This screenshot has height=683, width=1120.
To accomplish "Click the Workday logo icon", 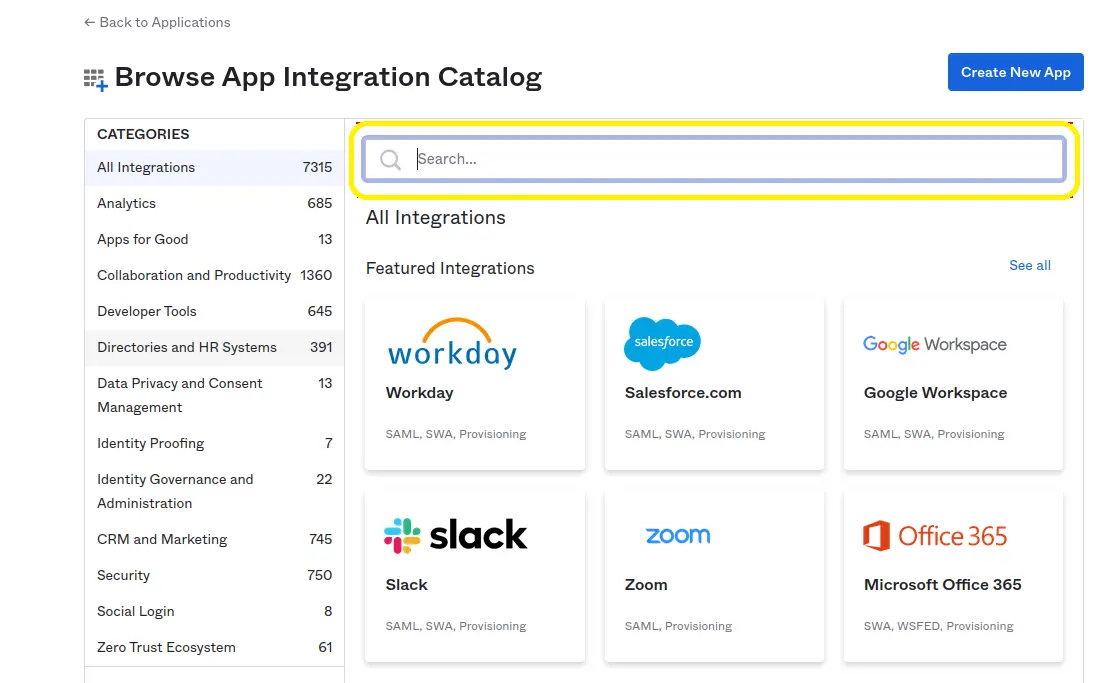I will (452, 344).
